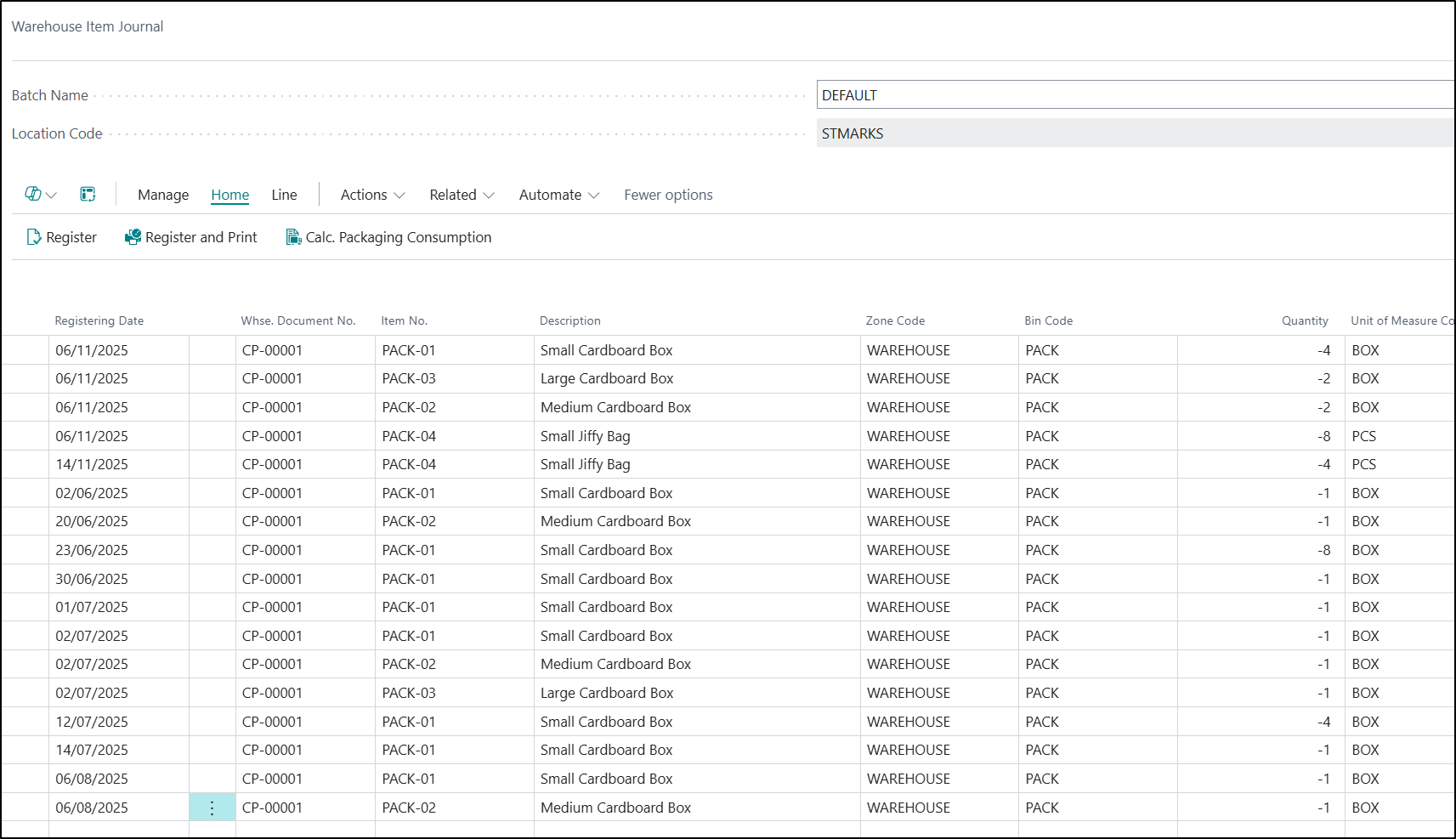Viewport: 1456px width, 839px height.
Task: Click into the Batch Name field
Action: pos(1135,95)
